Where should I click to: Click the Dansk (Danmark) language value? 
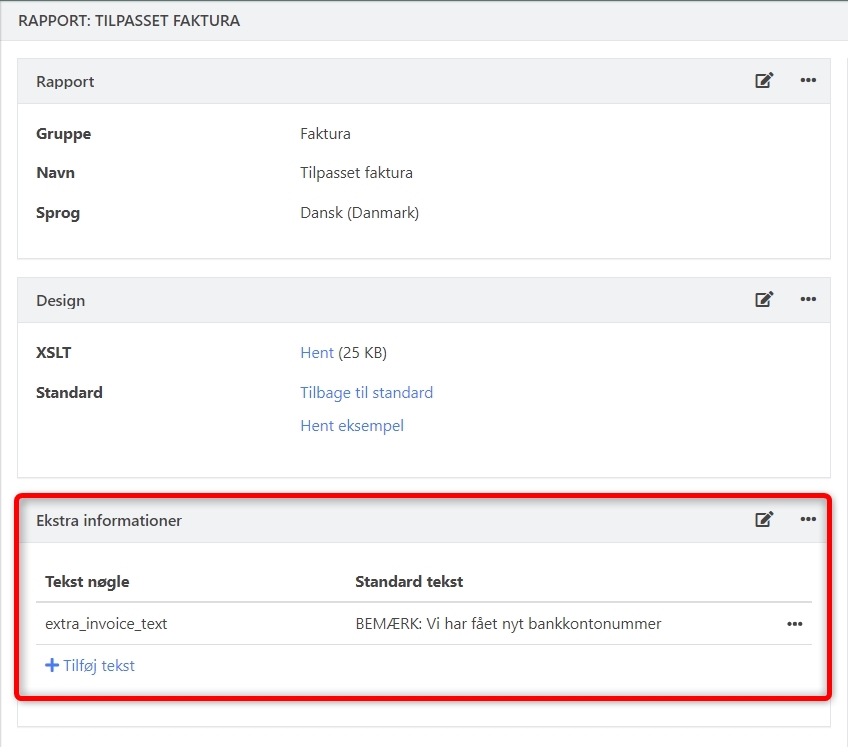[x=359, y=213]
